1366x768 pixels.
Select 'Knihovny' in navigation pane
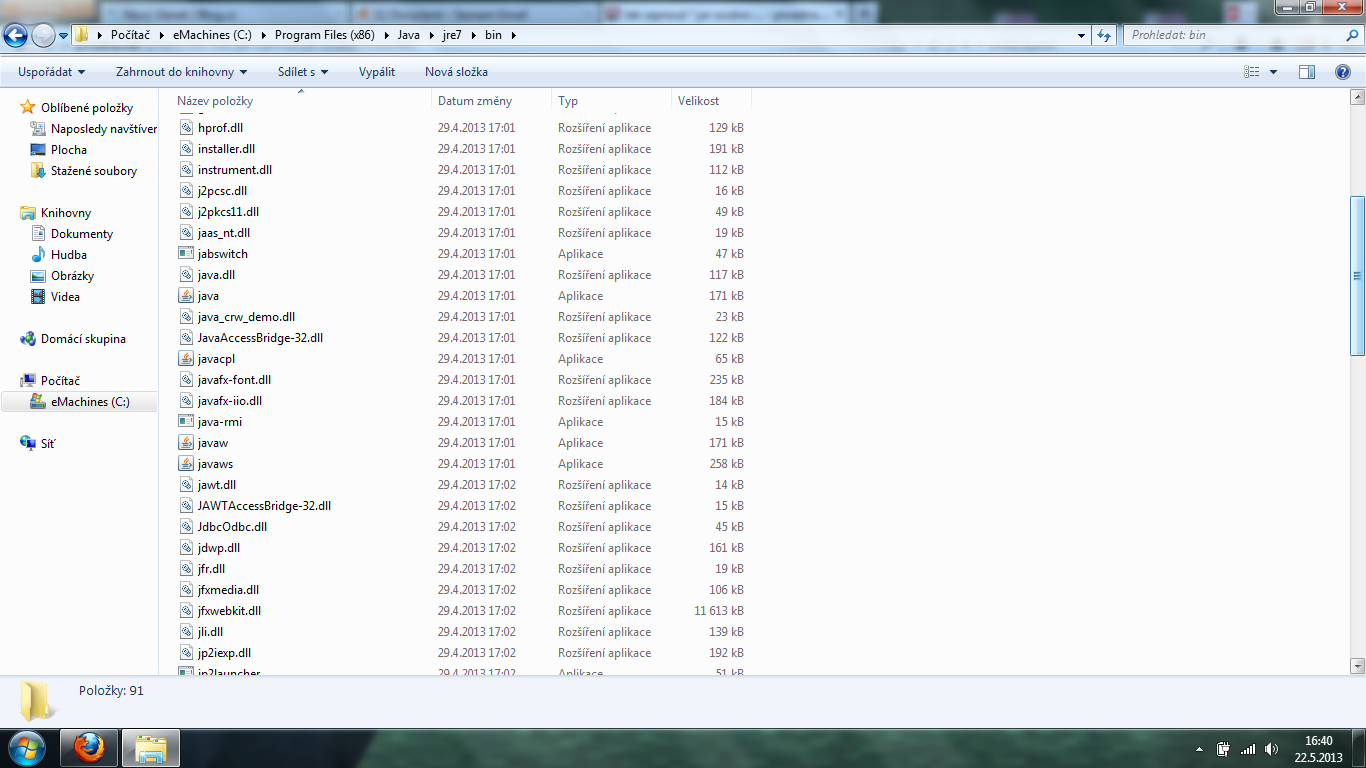(66, 213)
